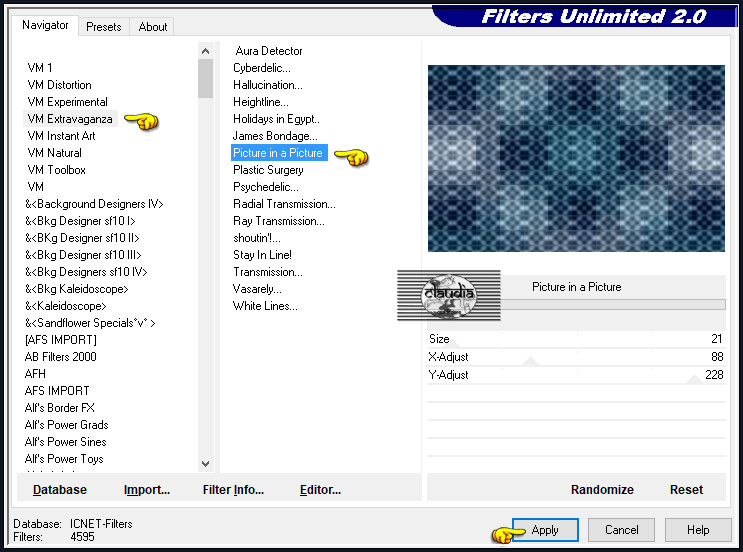
Task: Choose the Hallucination... filter
Action: pos(268,85)
